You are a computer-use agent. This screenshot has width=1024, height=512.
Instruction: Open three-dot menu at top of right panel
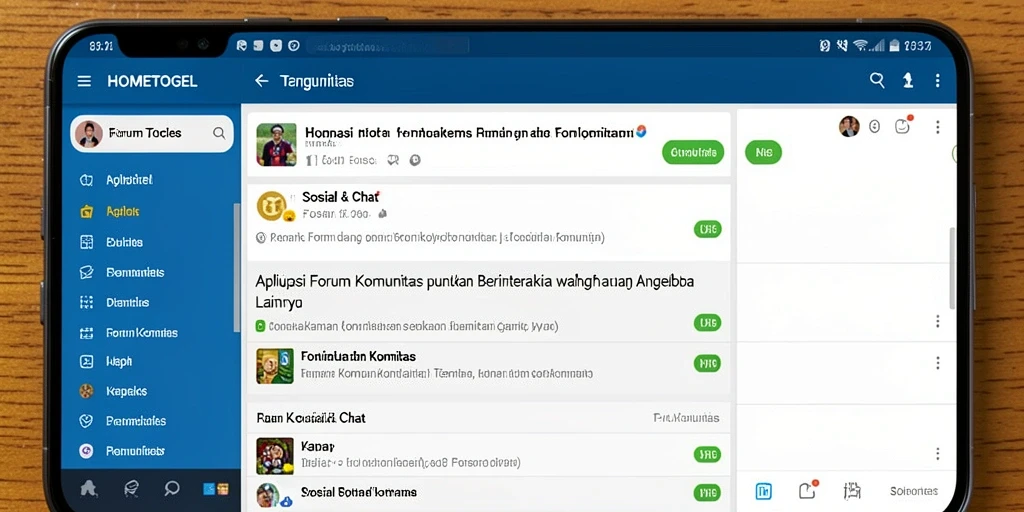click(x=938, y=127)
